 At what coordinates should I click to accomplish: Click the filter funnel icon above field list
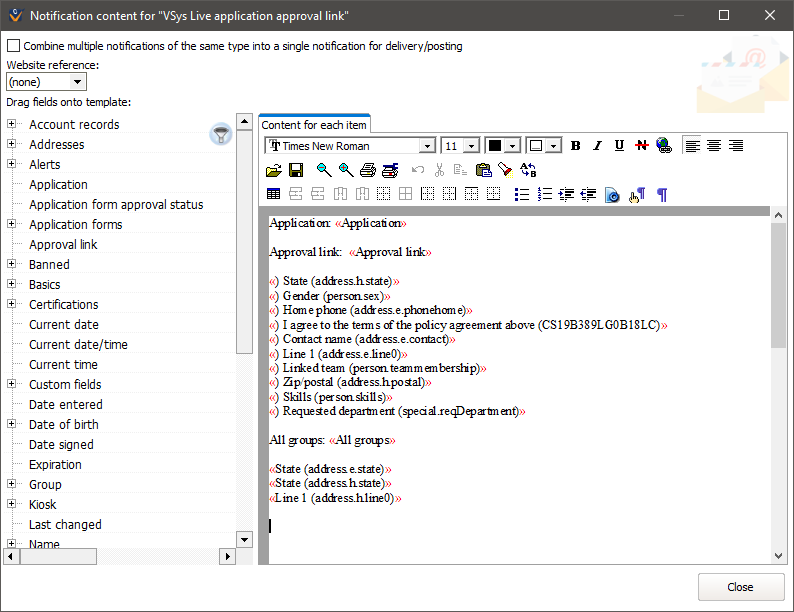(x=220, y=134)
